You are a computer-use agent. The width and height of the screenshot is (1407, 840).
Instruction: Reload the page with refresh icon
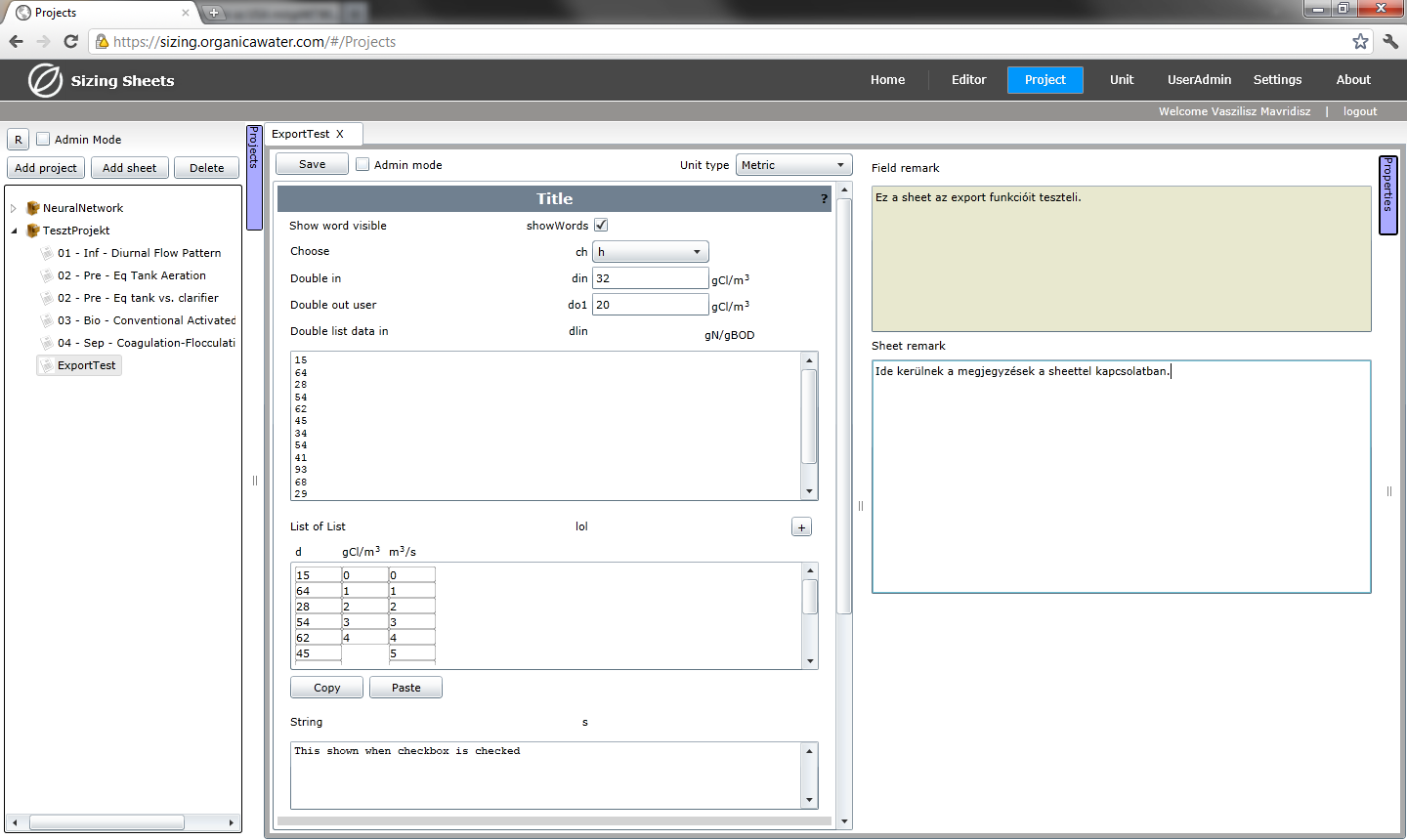70,41
